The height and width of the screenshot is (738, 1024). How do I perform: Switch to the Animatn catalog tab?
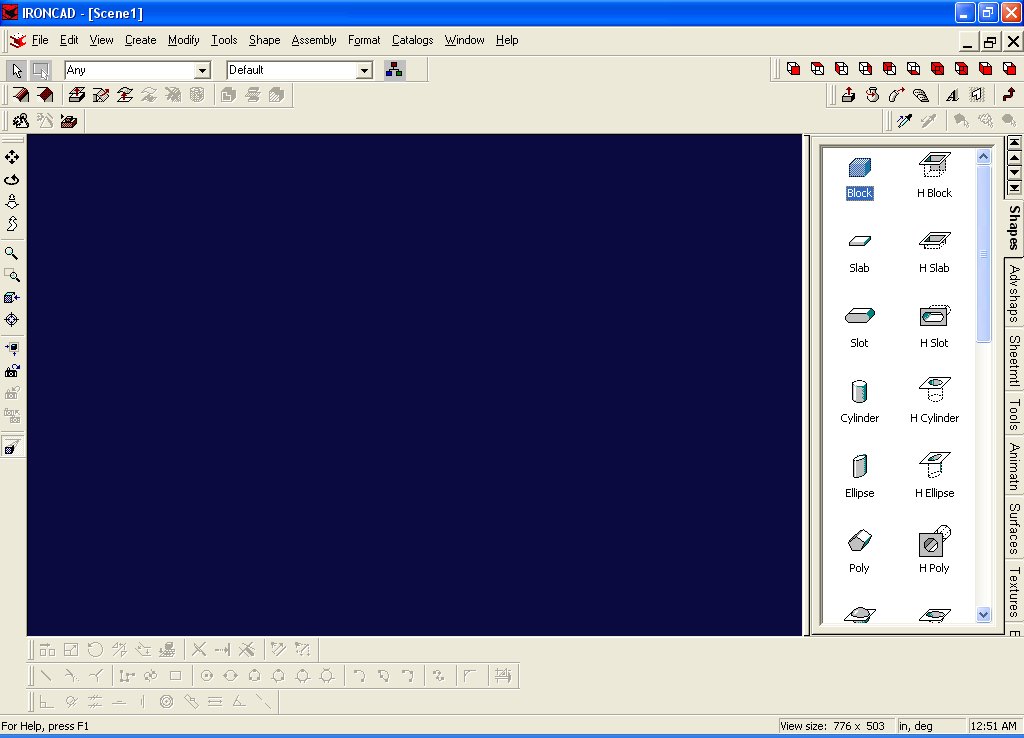[x=1014, y=466]
